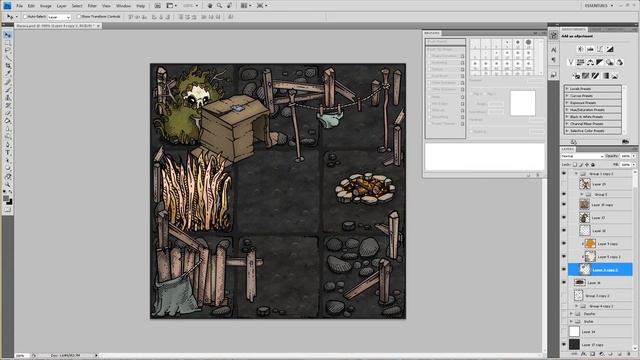Click foreground color swatch
The image size is (640, 360).
[x=6, y=198]
